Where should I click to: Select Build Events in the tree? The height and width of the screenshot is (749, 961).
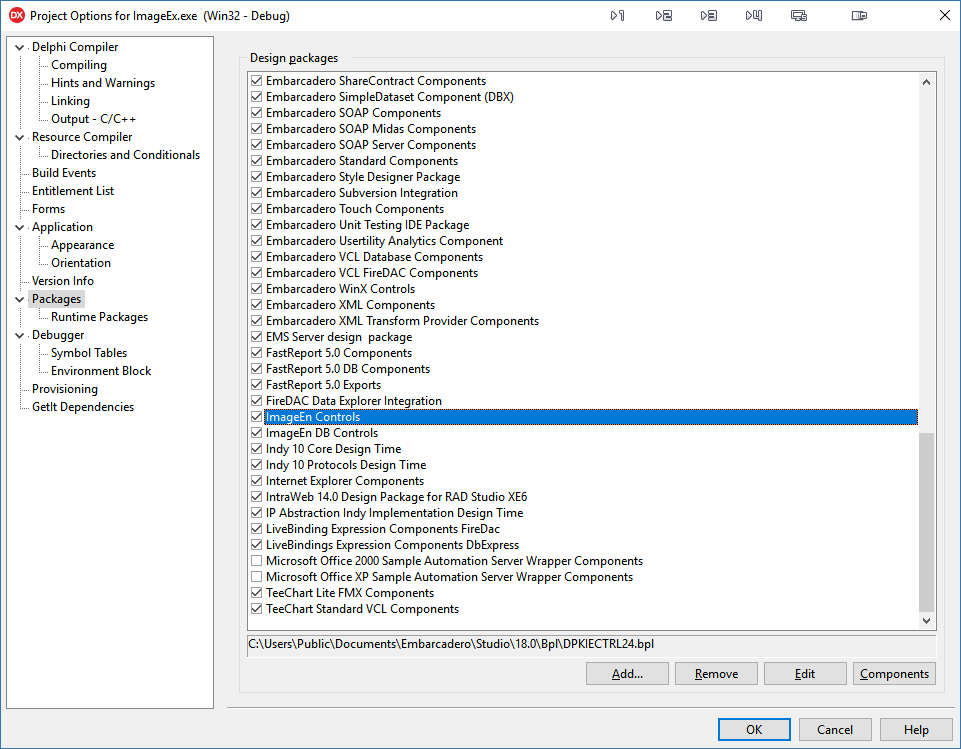coord(64,173)
